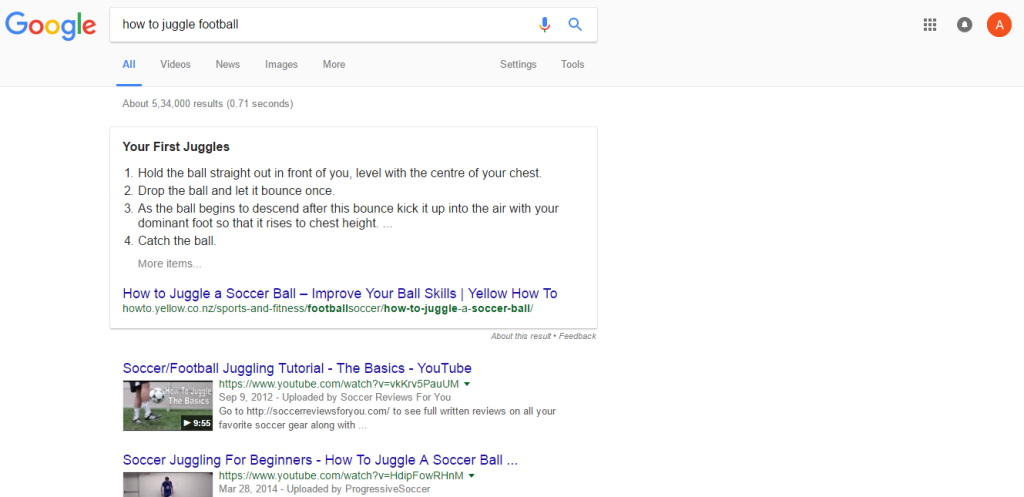Click step 'Drop the ball and let it bounce once.'
1024x497 pixels.
(236, 191)
